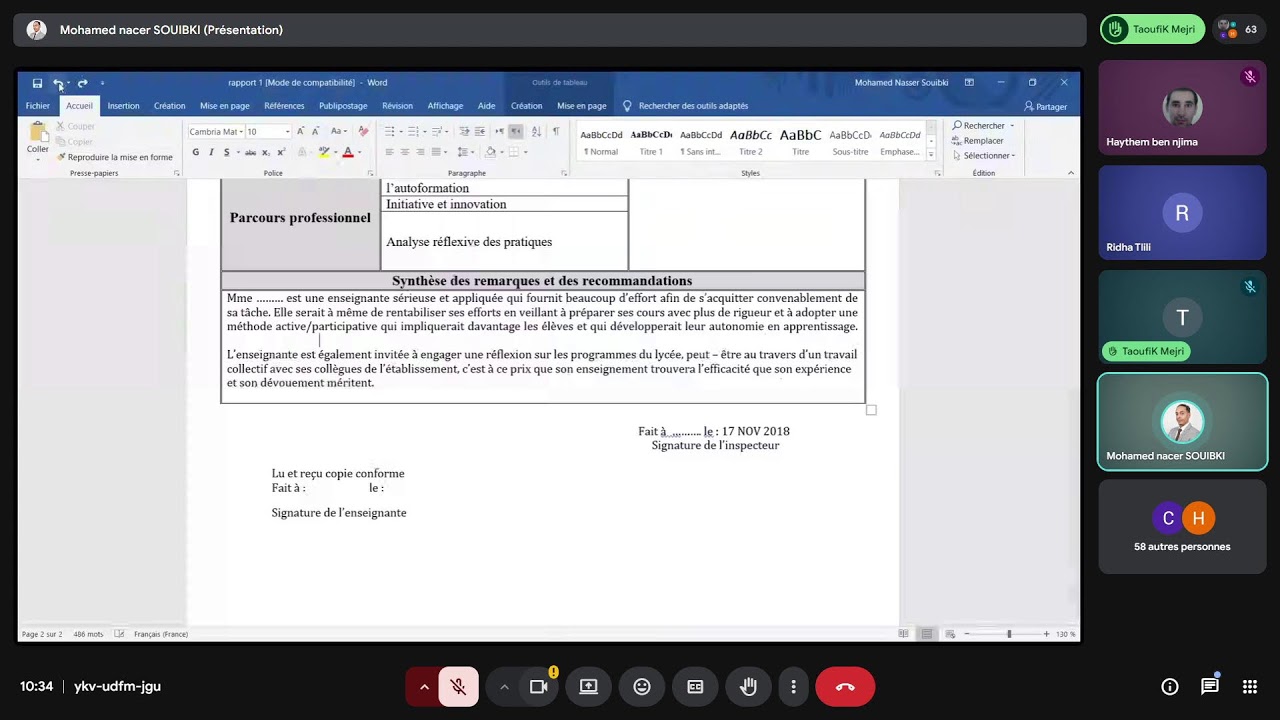Screen dimensions: 1280x720
Task: Open the line spacing dropdown
Action: [x=473, y=152]
